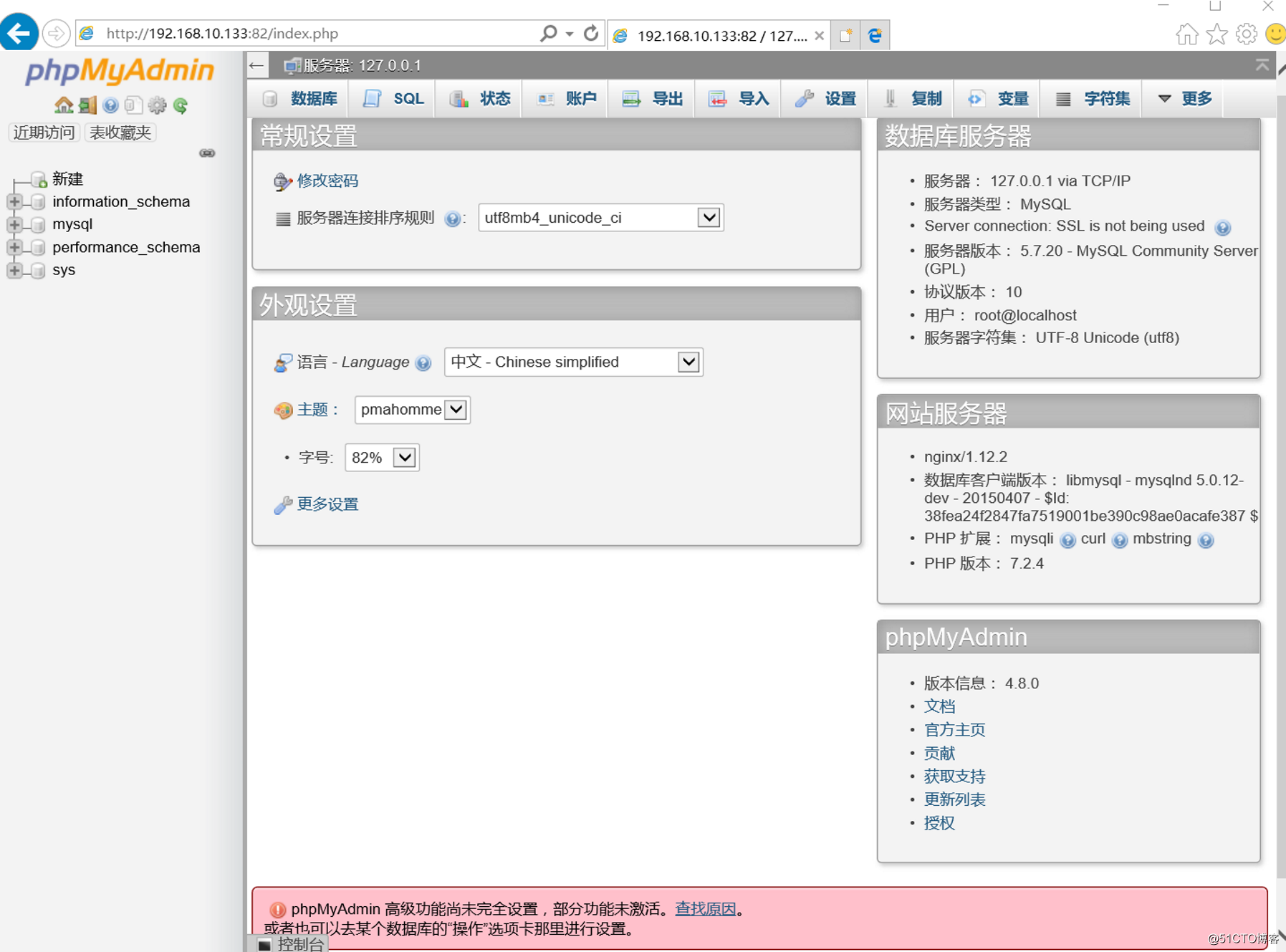Click the 查找原因 link in warning
Screen dimensions: 1286x952
click(705, 909)
